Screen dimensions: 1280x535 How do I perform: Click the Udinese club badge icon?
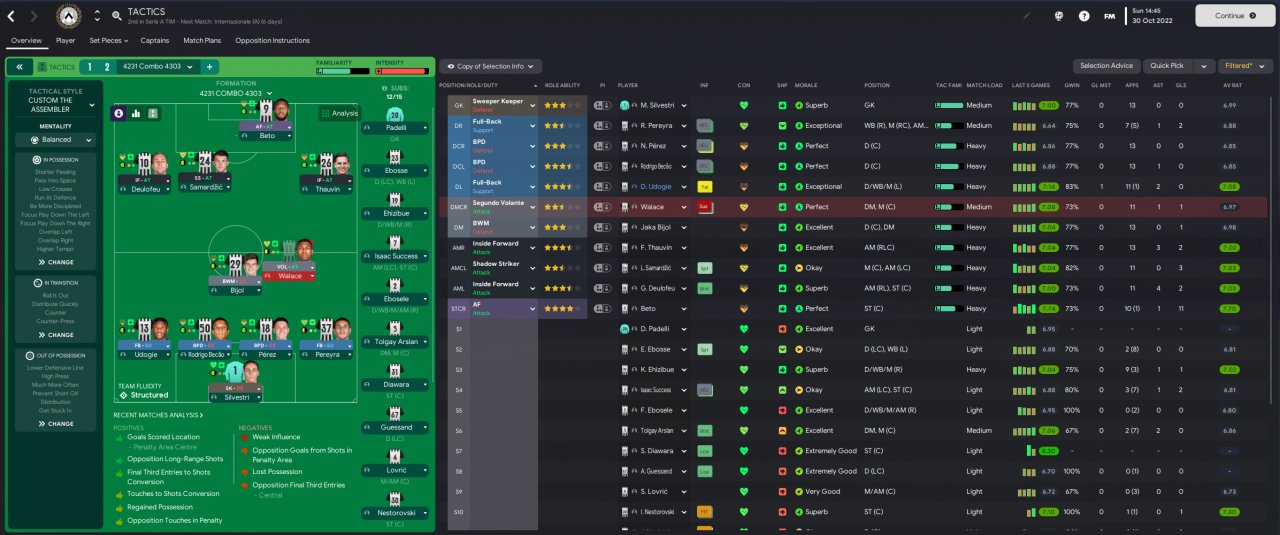69,16
